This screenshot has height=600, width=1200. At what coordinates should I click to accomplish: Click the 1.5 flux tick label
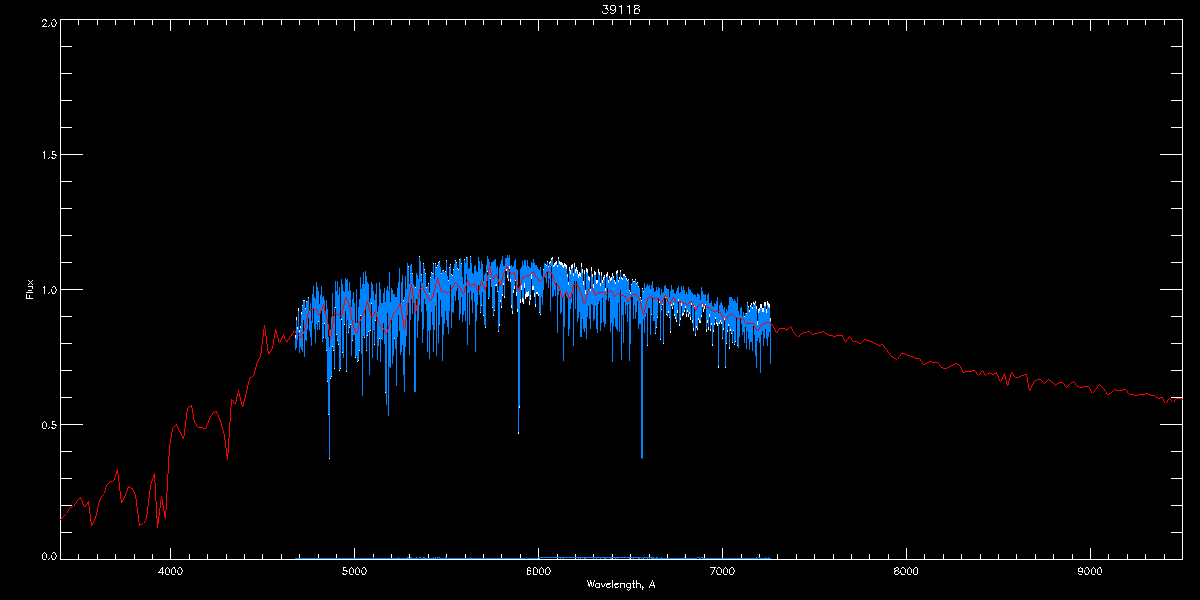click(x=48, y=155)
